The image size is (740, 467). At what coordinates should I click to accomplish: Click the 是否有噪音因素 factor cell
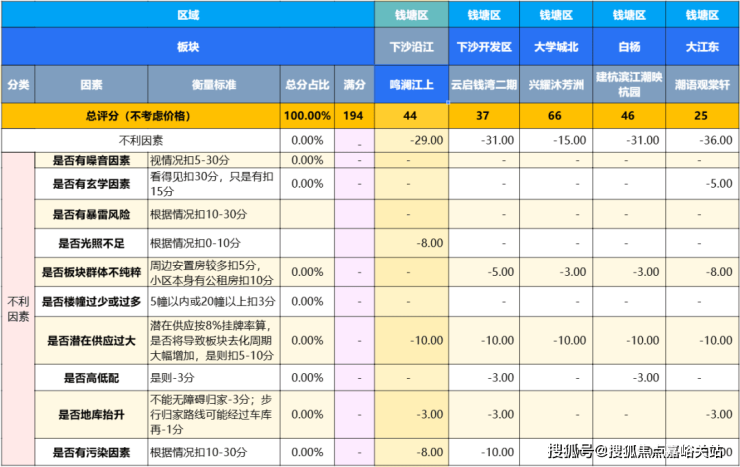[91, 160]
